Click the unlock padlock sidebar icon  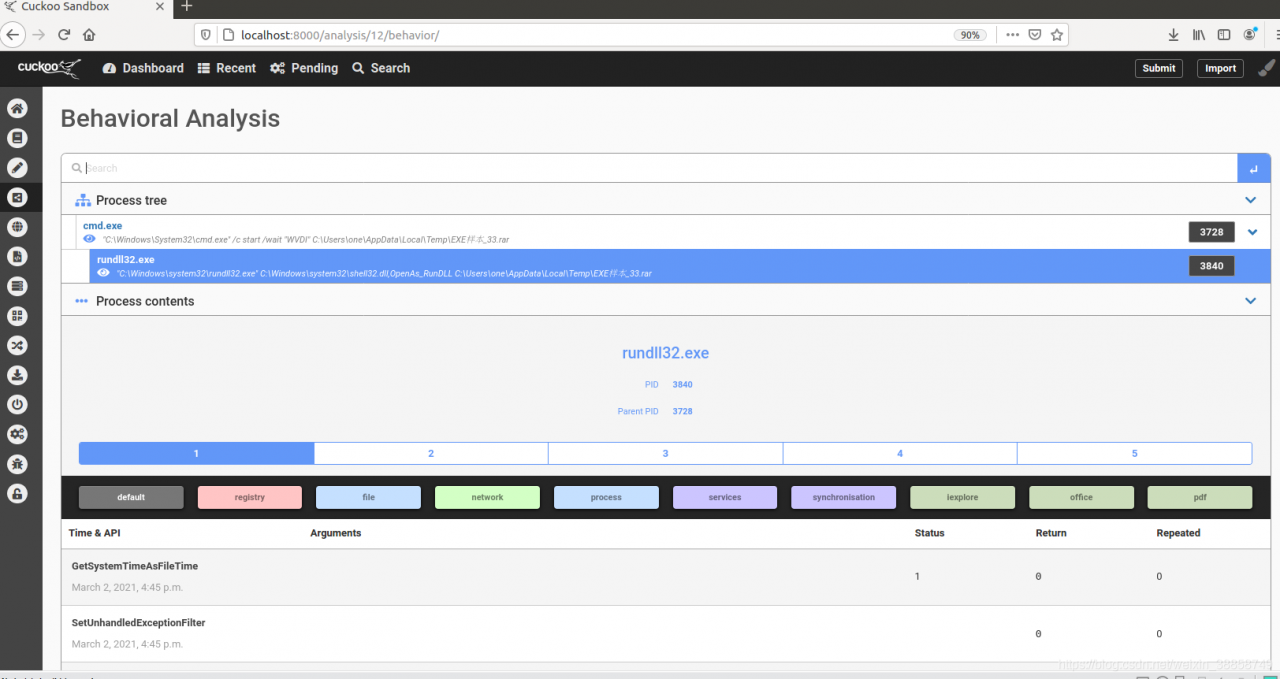(17, 493)
